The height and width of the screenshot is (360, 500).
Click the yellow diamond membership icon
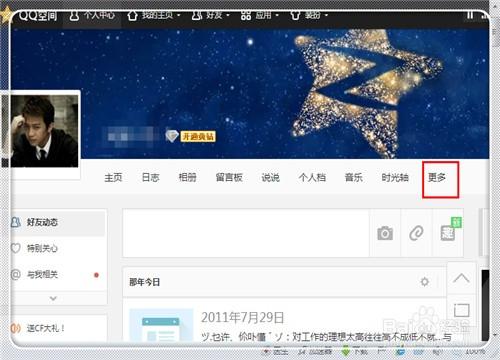pyautogui.click(x=172, y=136)
